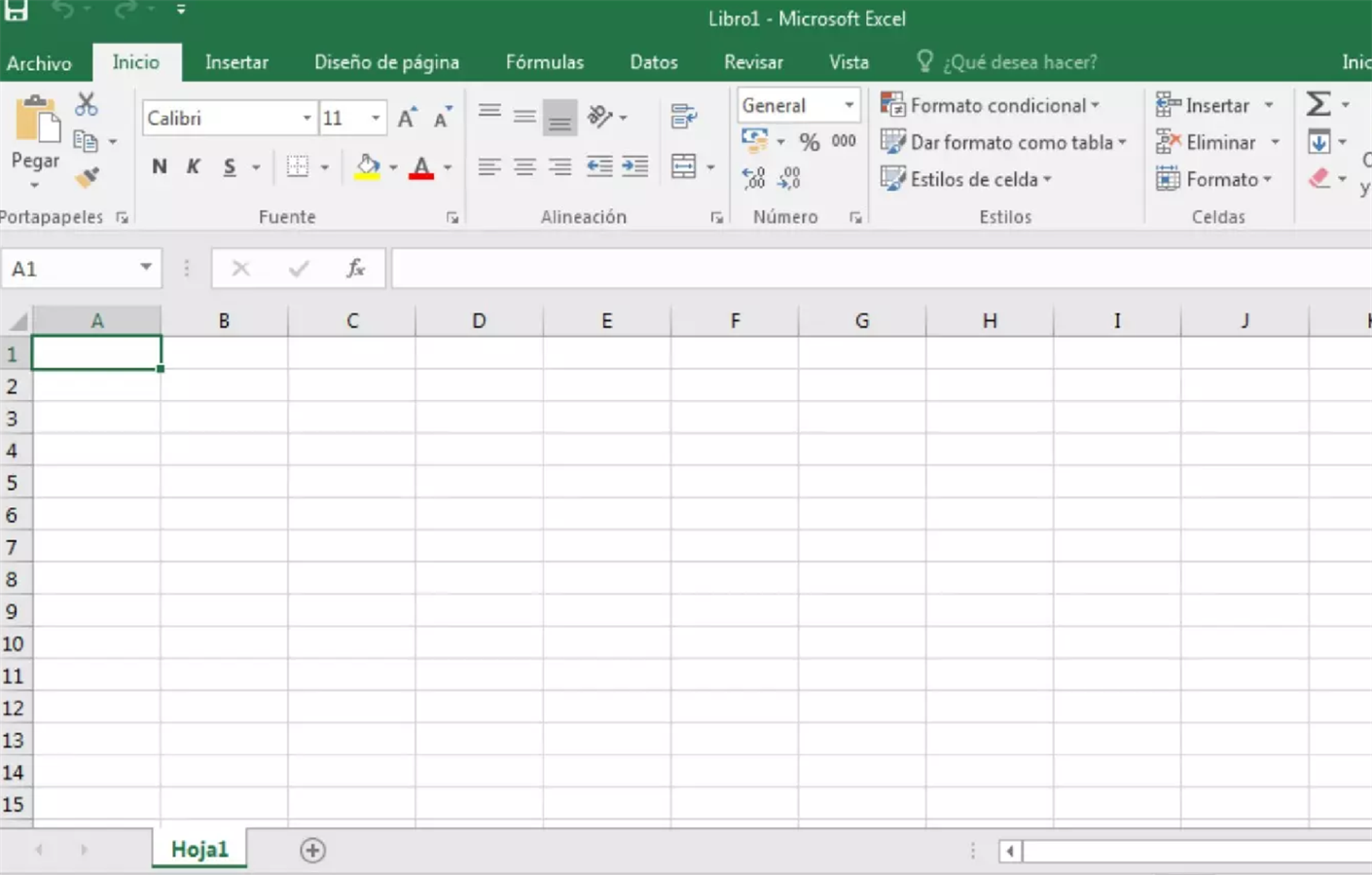The width and height of the screenshot is (1372, 875).
Task: Click the Cut scissors icon
Action: 87,104
